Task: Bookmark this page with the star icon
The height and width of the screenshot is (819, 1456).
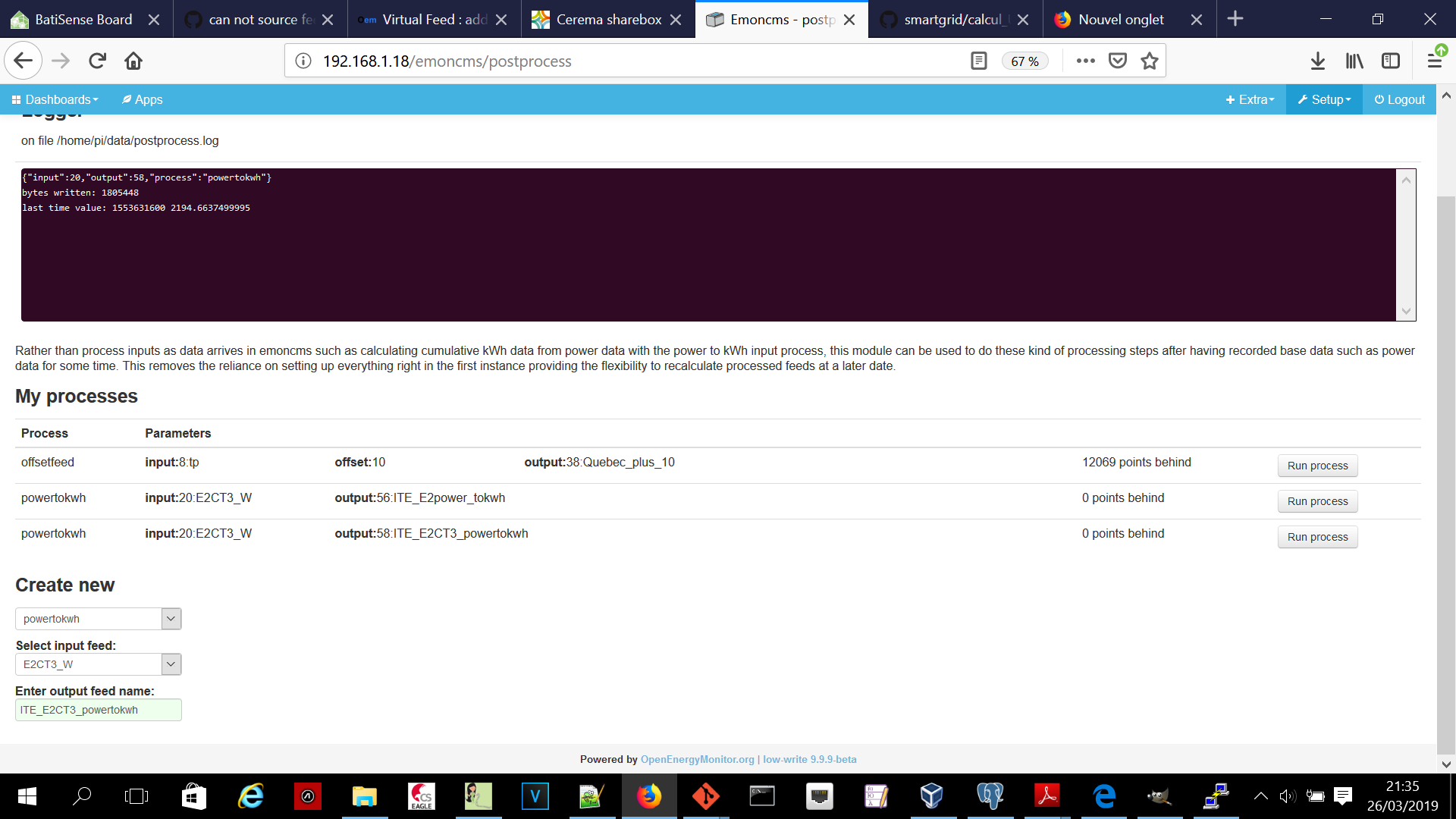Action: tap(1149, 61)
